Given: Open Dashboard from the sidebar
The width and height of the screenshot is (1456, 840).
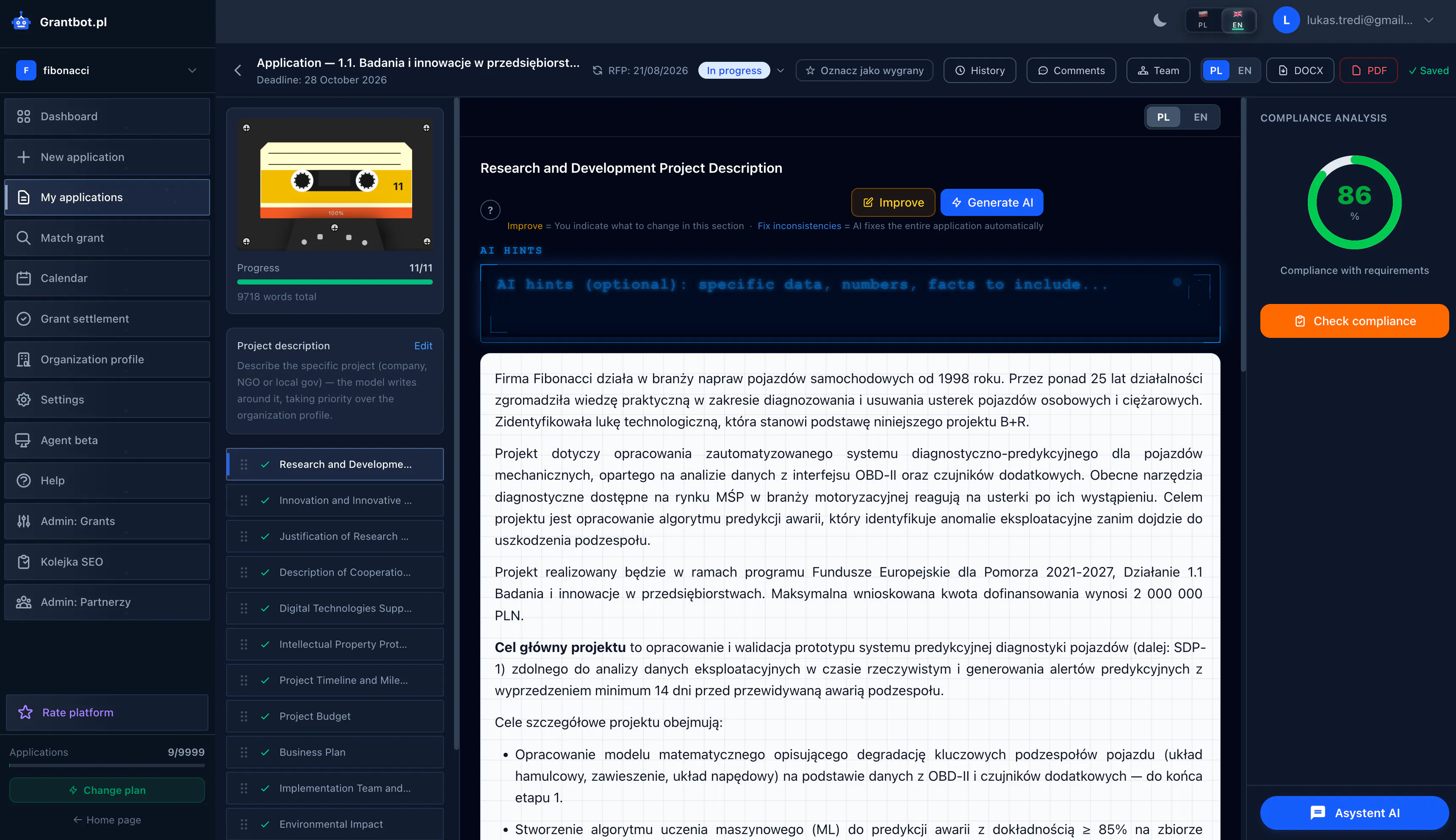Looking at the screenshot, I should point(107,116).
